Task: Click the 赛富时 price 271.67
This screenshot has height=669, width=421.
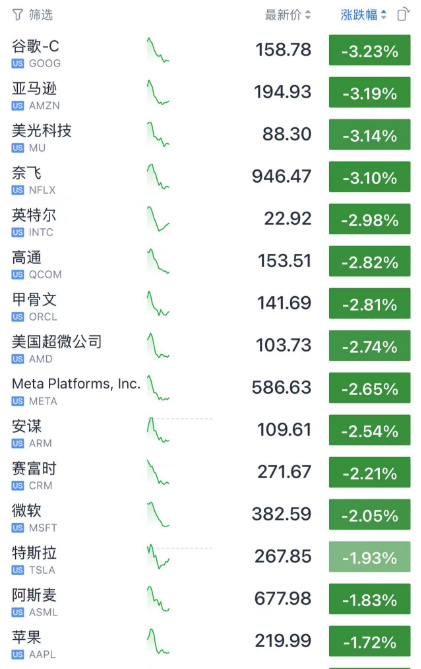Action: pyautogui.click(x=285, y=472)
